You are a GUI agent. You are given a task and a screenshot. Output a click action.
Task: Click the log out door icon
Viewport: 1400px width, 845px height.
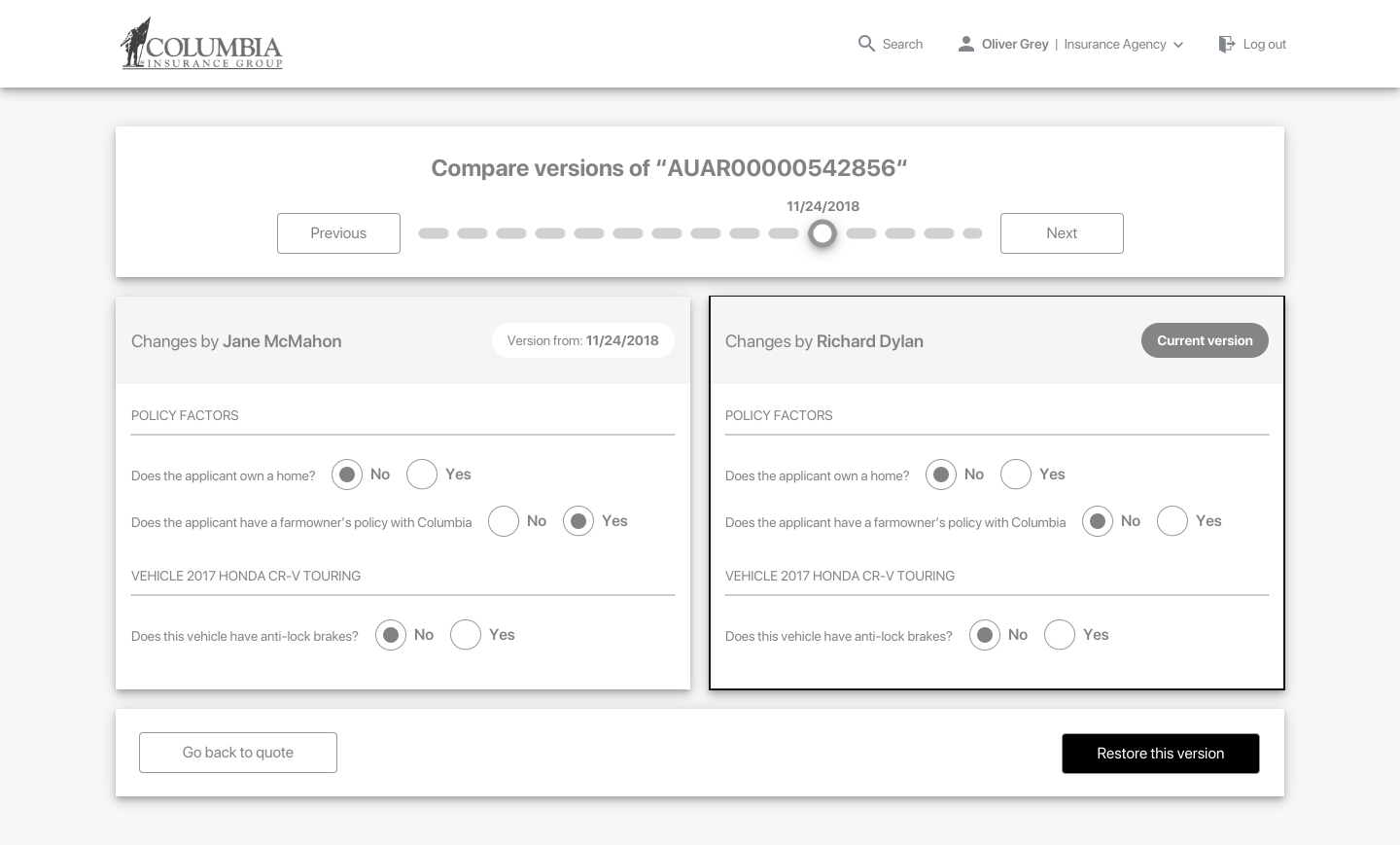(x=1227, y=44)
